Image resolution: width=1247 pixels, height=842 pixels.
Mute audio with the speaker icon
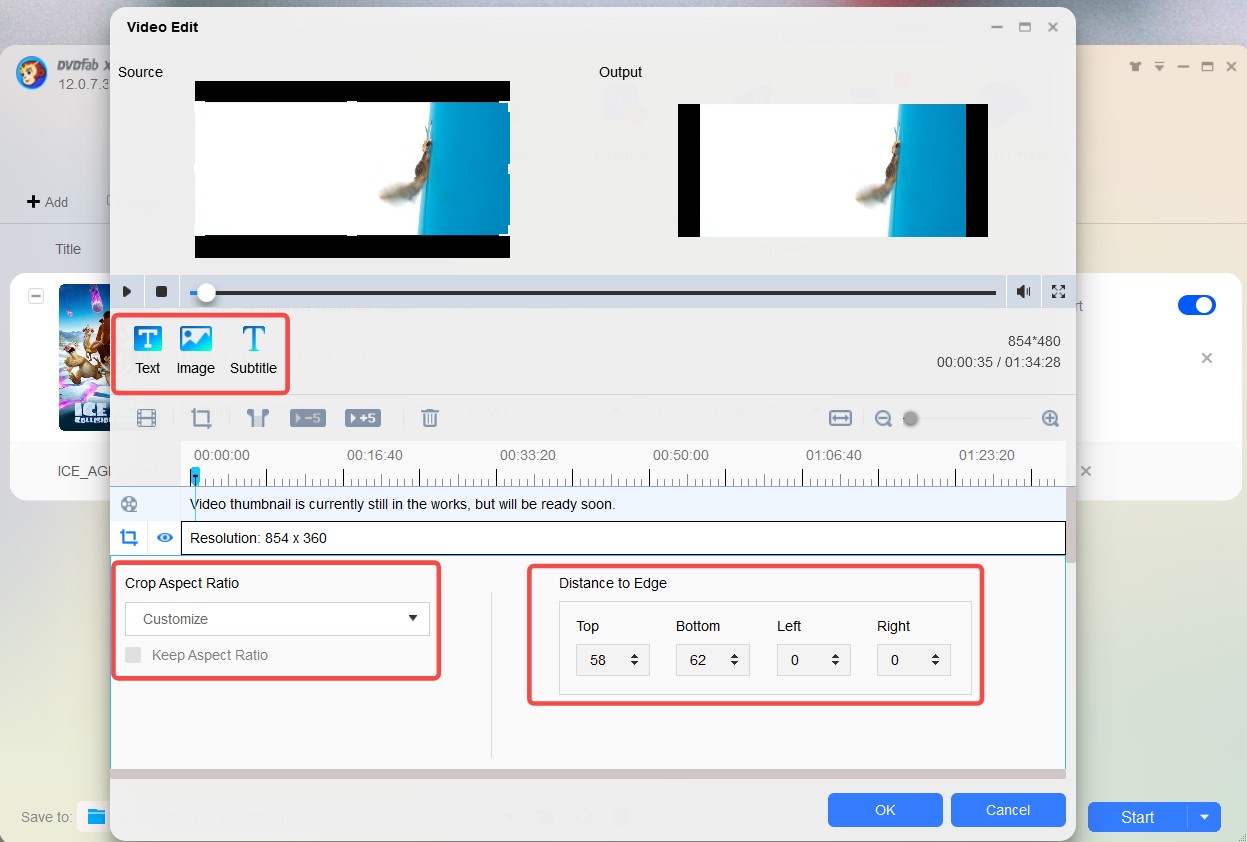1023,292
